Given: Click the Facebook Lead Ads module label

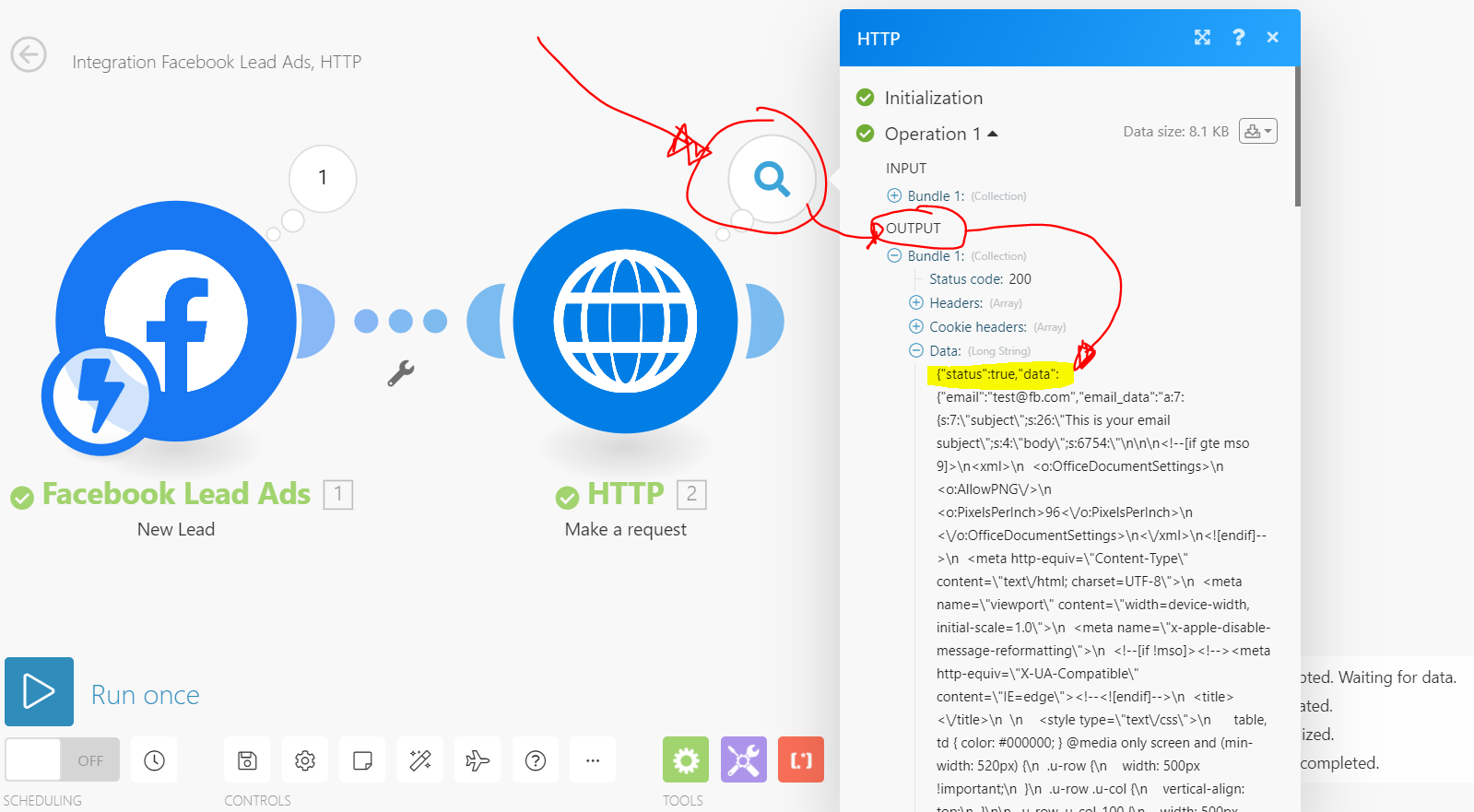Looking at the screenshot, I should (176, 493).
